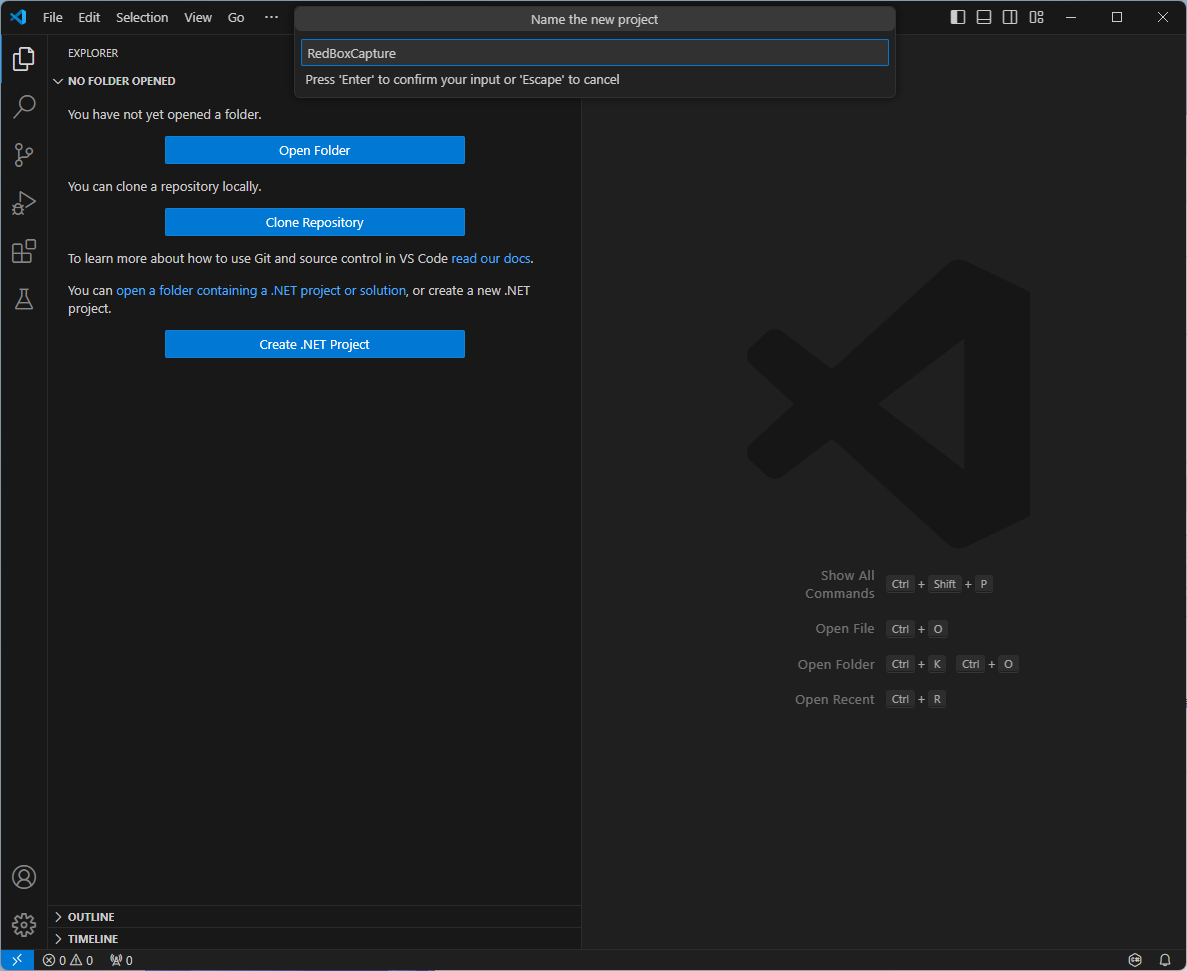Image resolution: width=1187 pixels, height=971 pixels.
Task: Show errors and warnings in status bar
Action: 68,960
